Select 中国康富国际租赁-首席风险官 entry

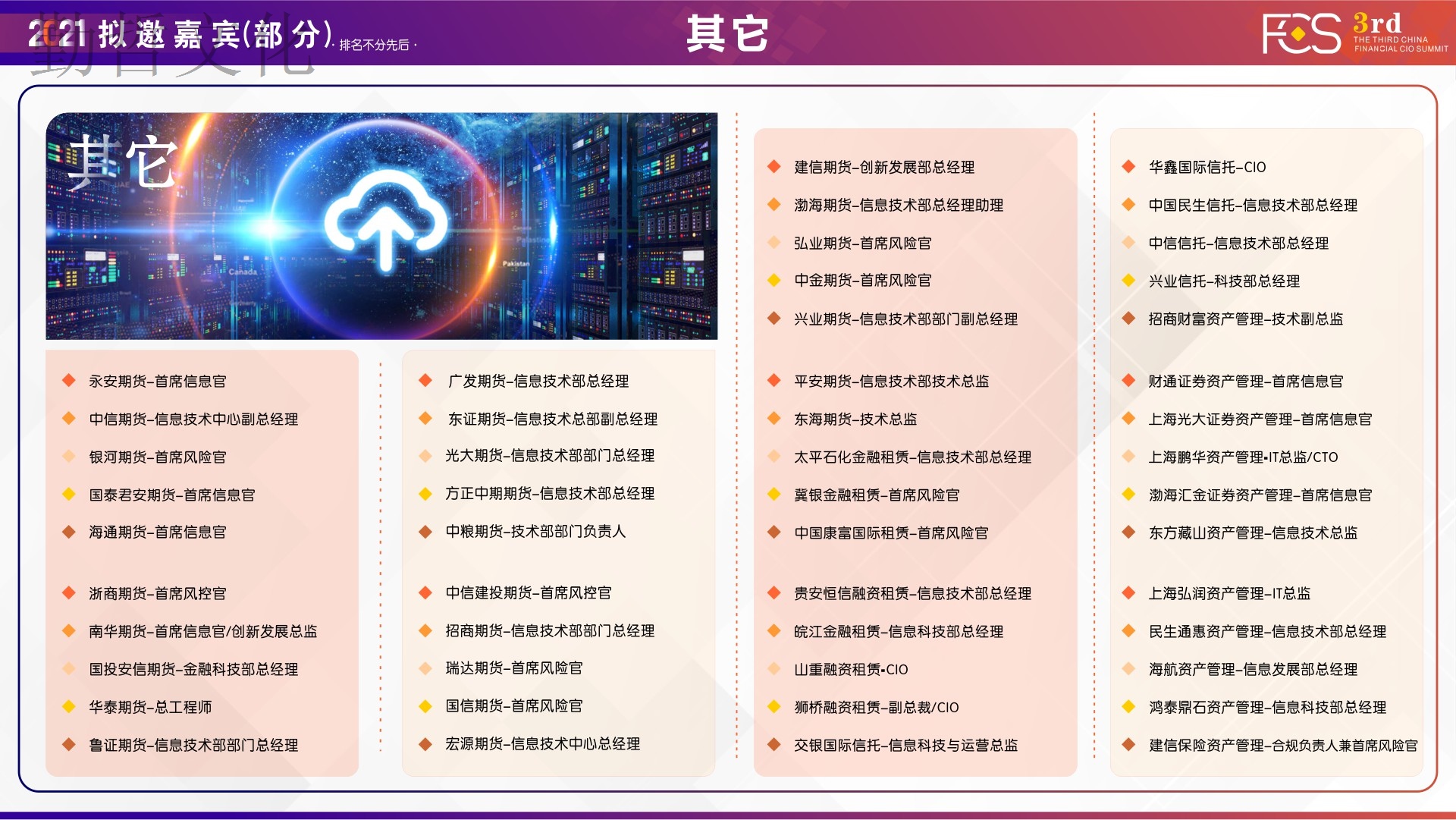pyautogui.click(x=891, y=533)
